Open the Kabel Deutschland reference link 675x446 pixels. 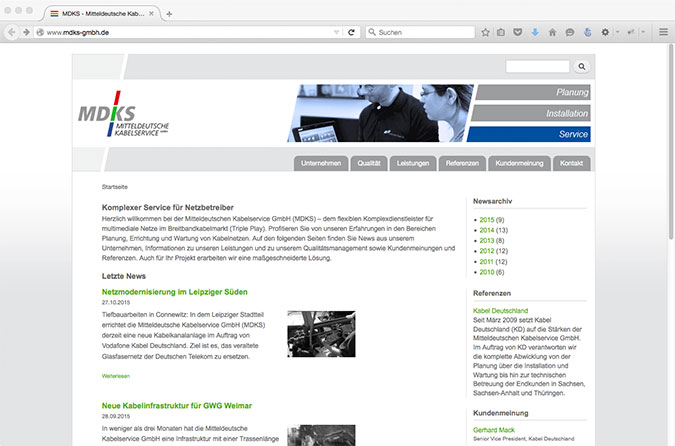point(500,311)
